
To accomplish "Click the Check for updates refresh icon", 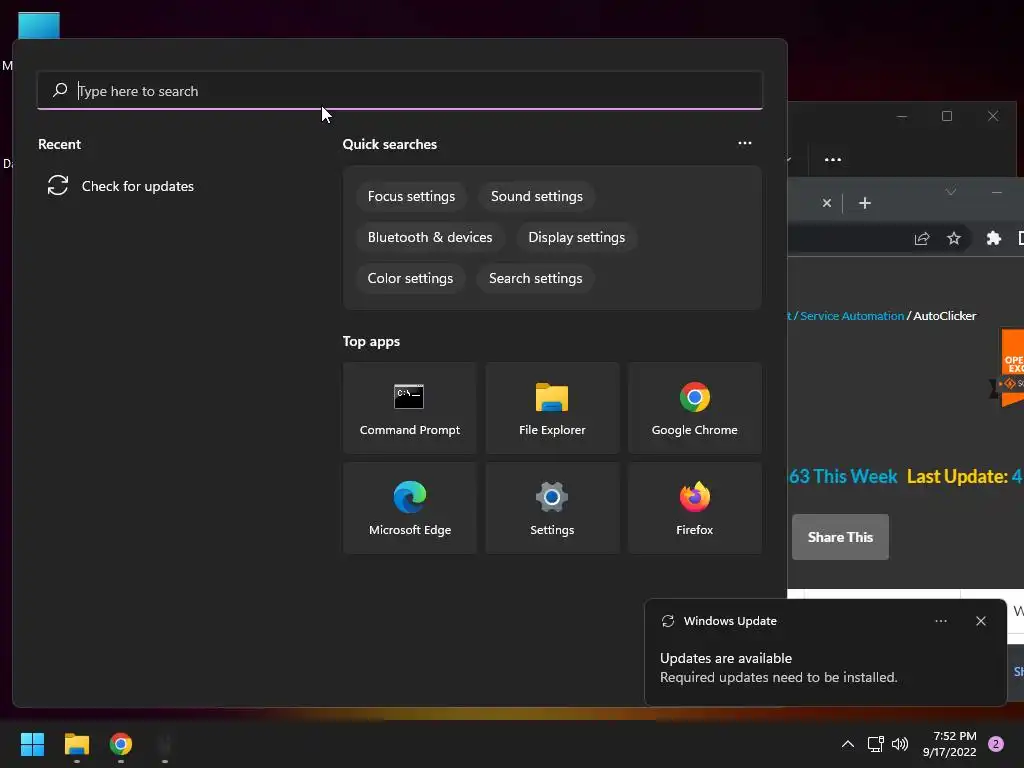I will point(57,185).
